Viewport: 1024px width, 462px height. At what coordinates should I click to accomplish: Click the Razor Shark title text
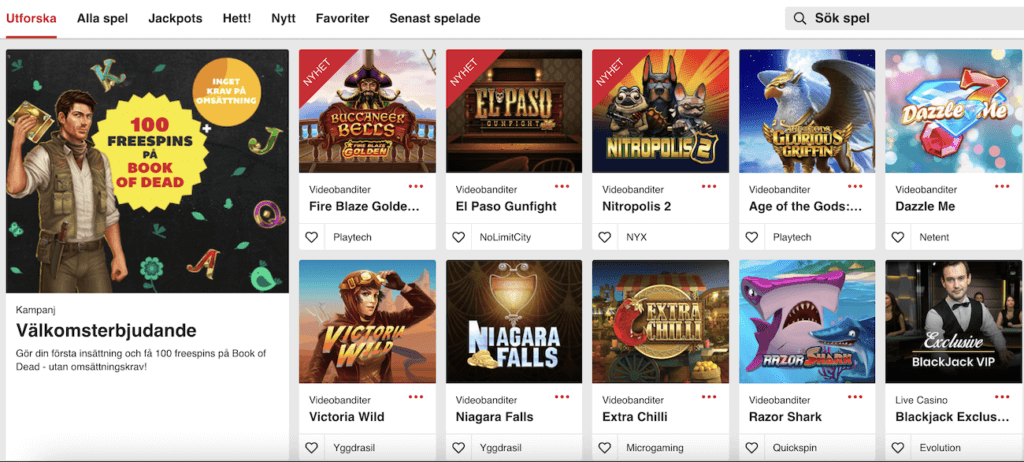[x=786, y=417]
